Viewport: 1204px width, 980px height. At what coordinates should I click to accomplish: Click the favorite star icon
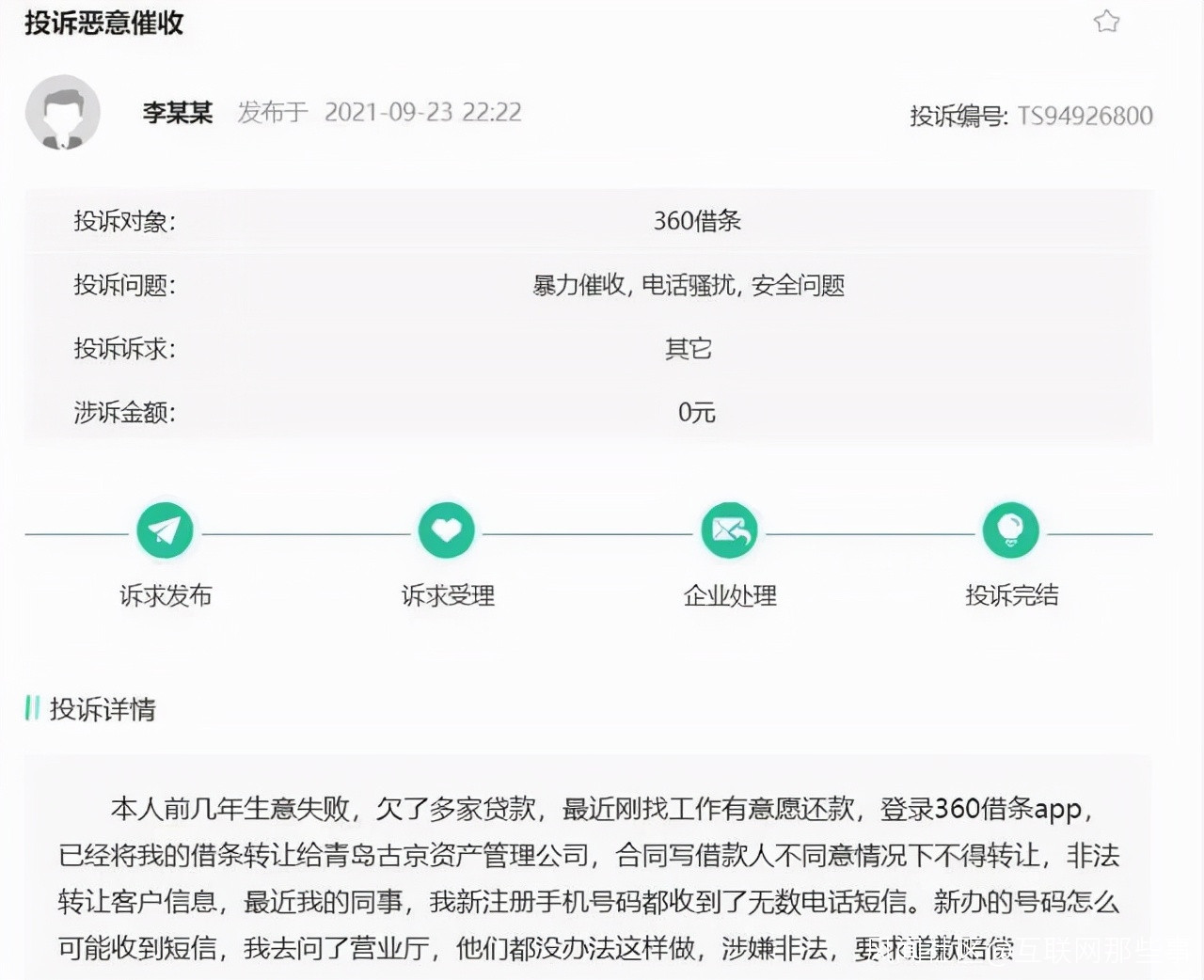point(1107,22)
